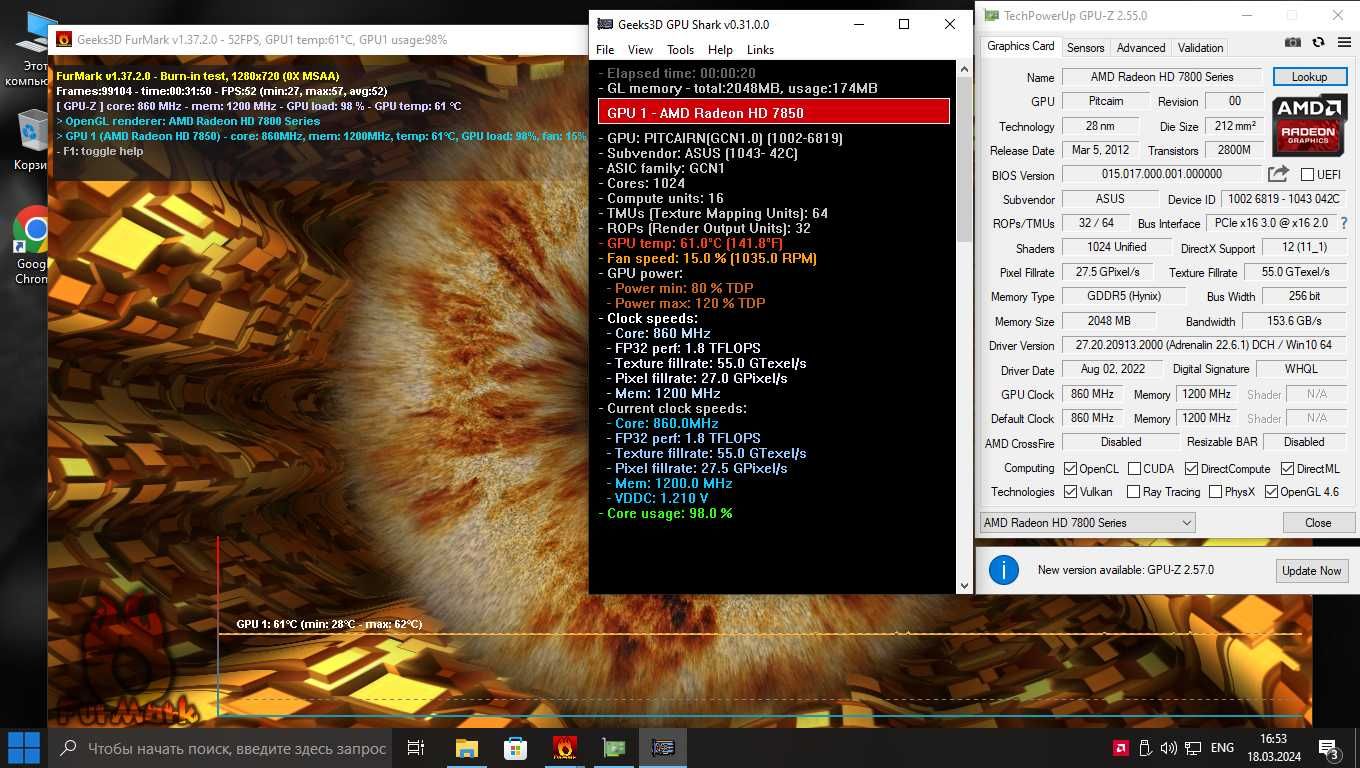Switch to FurMark taskbar icon

[x=564, y=747]
